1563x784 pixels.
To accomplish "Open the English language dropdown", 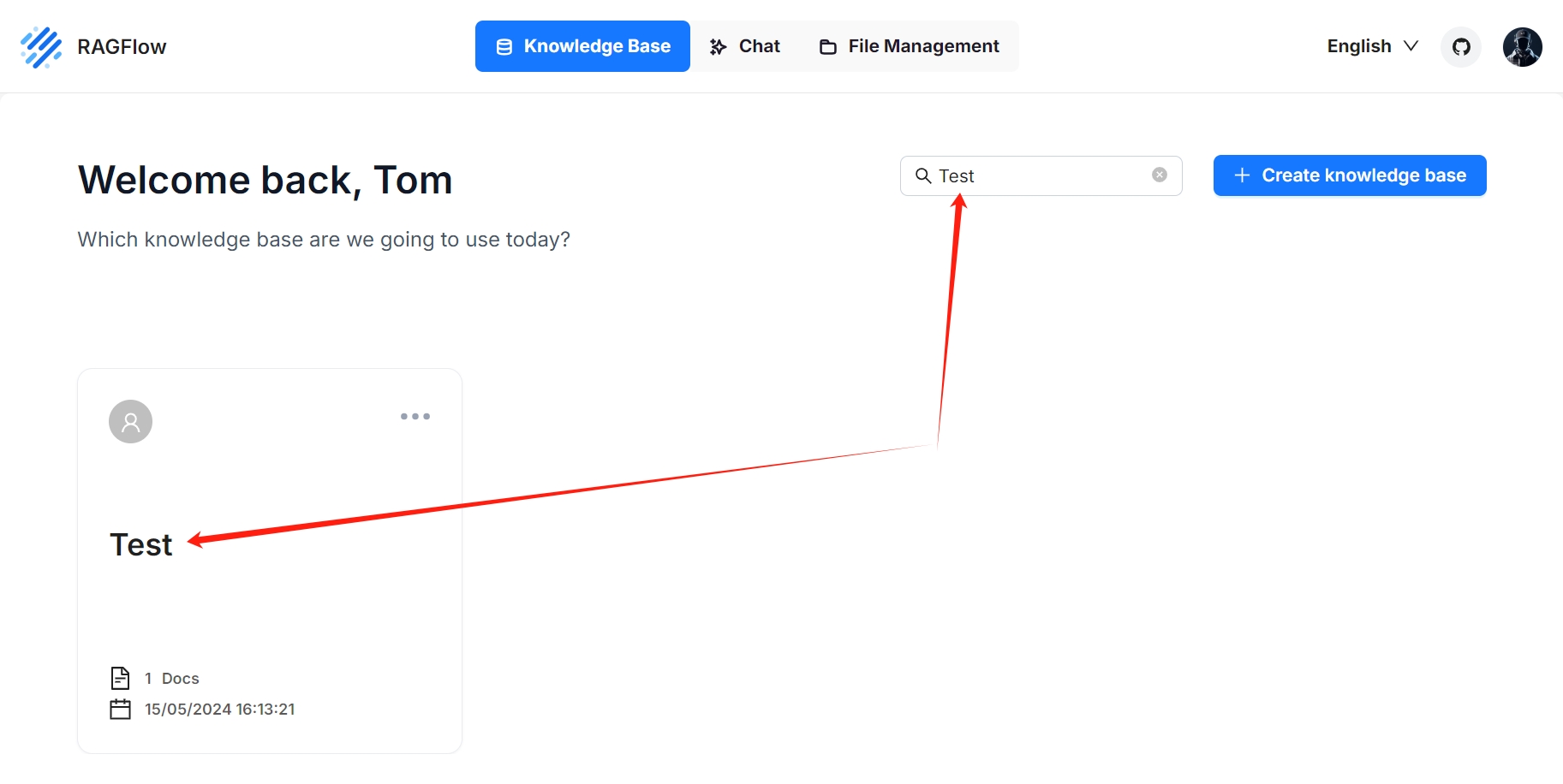I will (1369, 46).
